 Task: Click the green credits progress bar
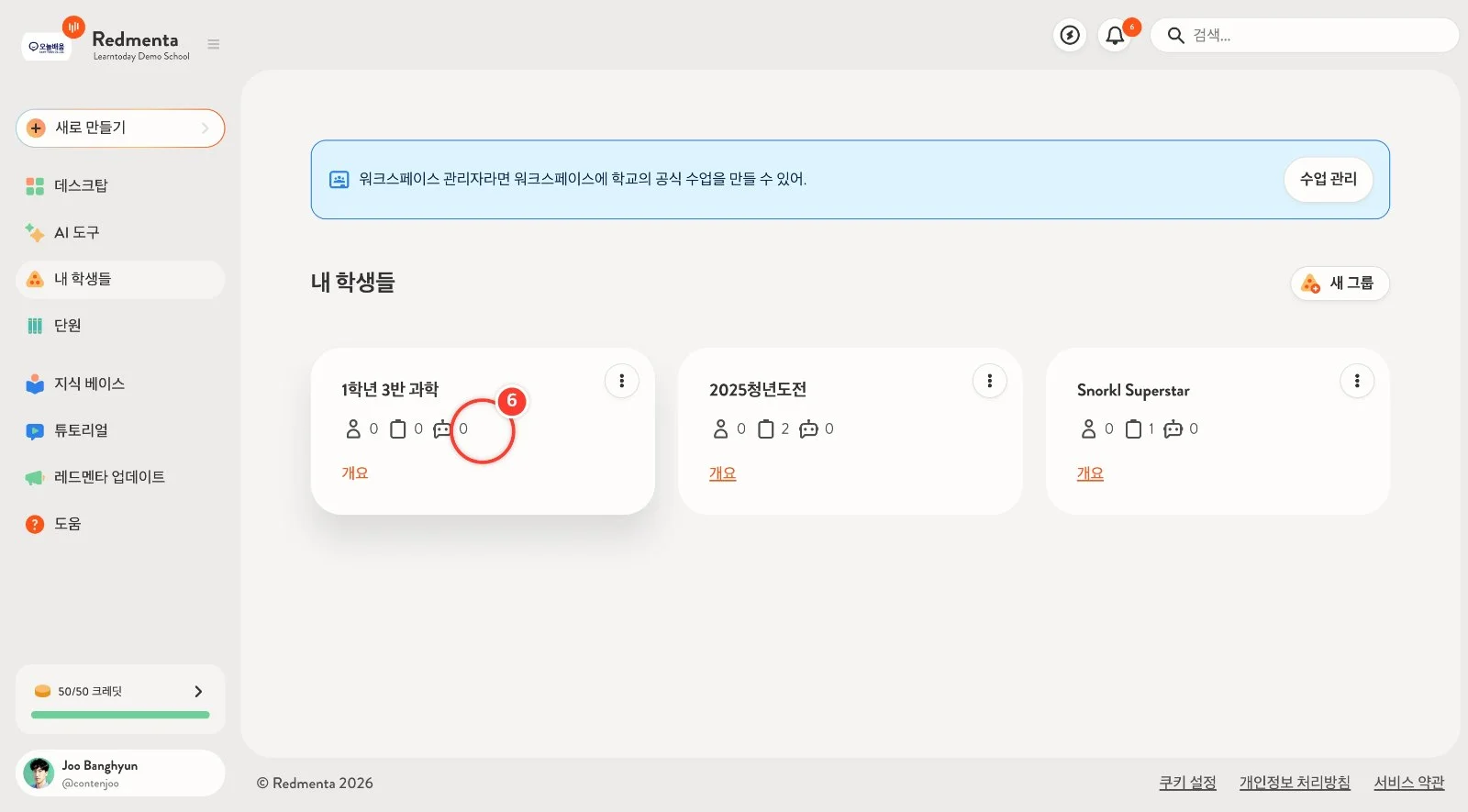[120, 715]
